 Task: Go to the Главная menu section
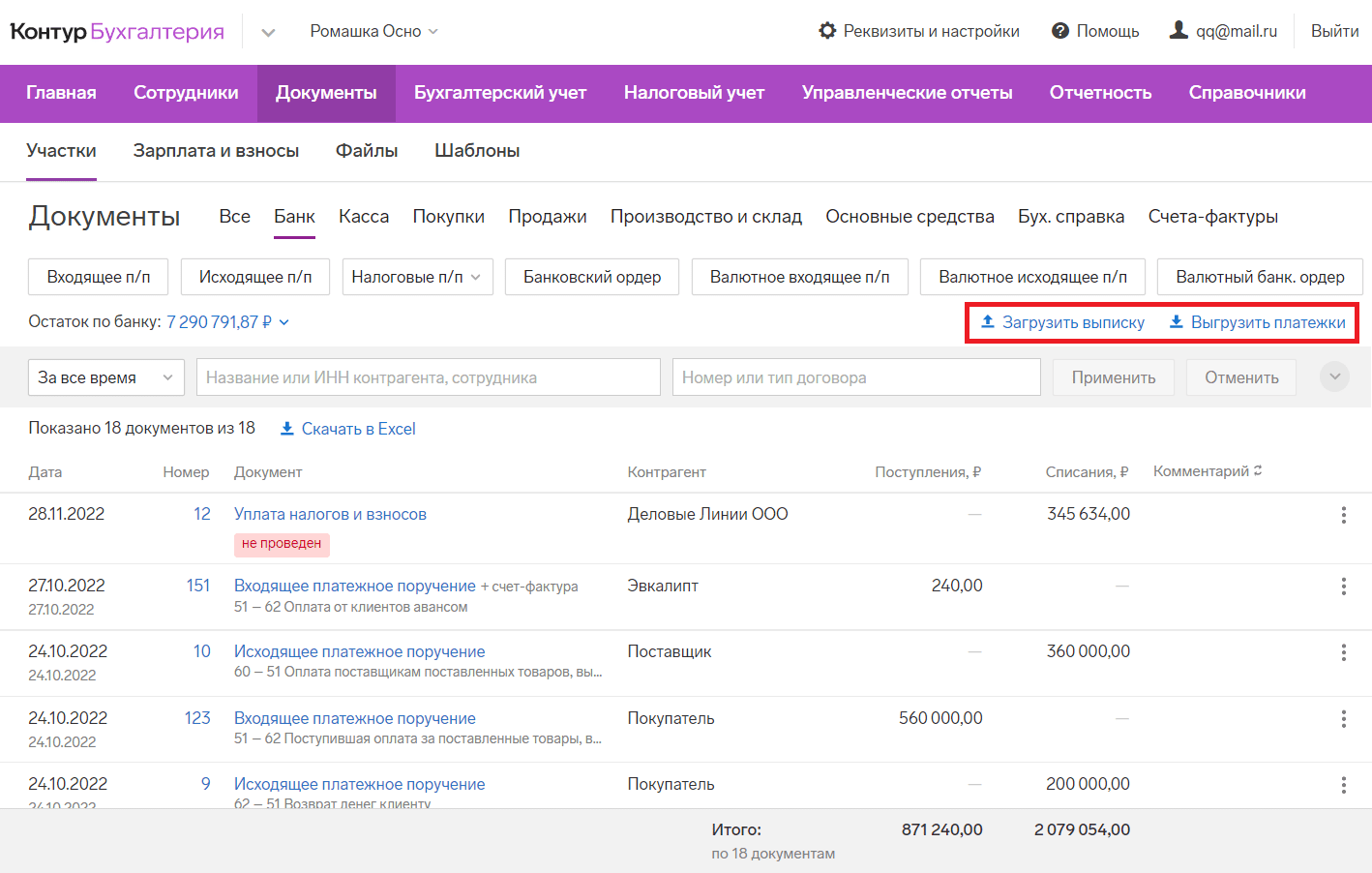61,93
